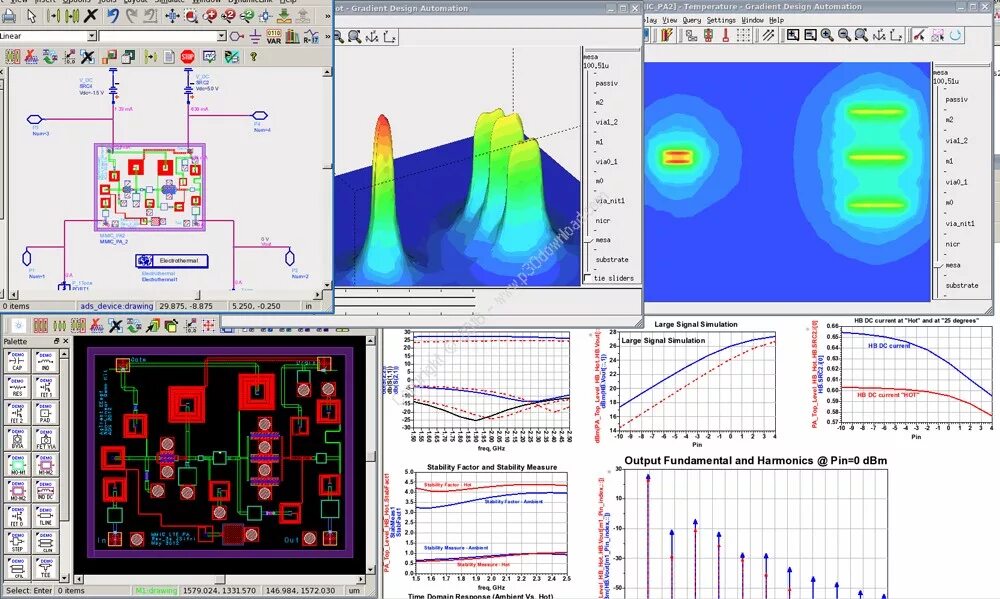Click the dotted grid icon in Temperature window
Viewport: 1000px width, 599px height.
744,35
